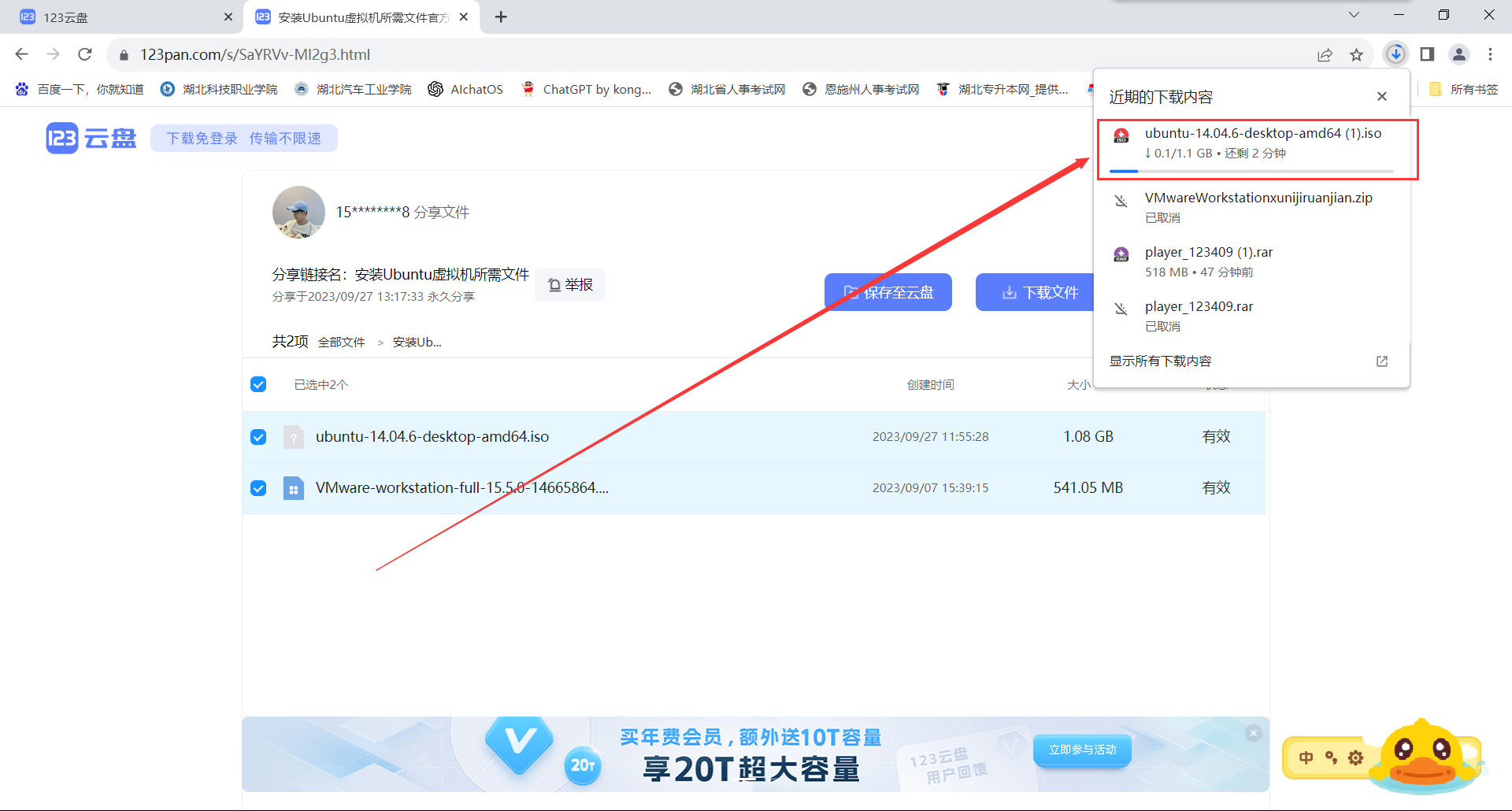
Task: Toggle the select-all checkbox beside 已选中2个
Action: (258, 384)
